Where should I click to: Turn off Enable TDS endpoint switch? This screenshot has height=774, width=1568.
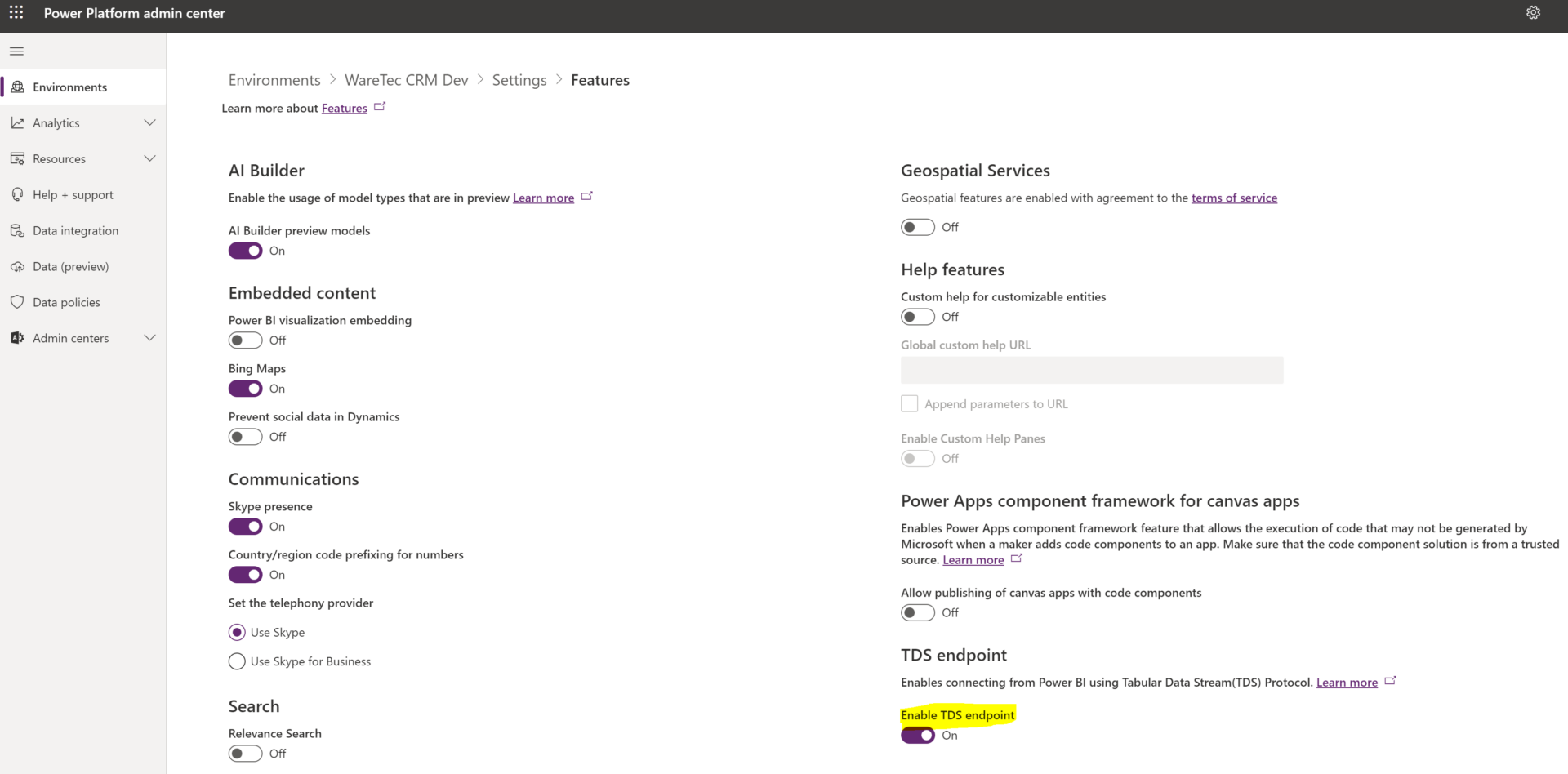[x=918, y=735]
